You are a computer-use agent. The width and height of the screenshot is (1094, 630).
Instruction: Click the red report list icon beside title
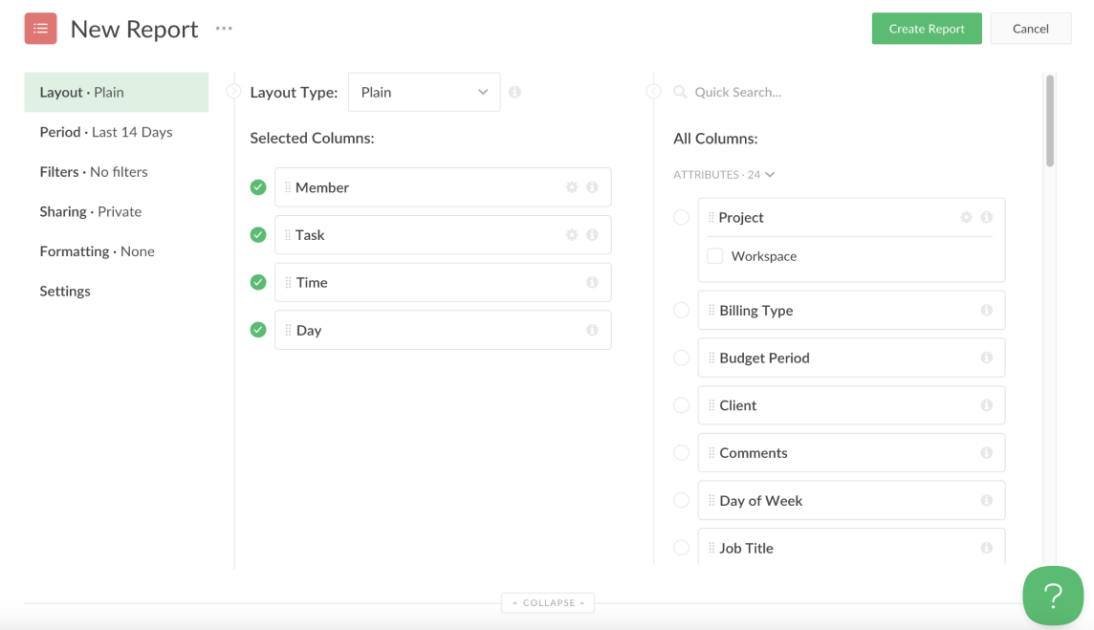tap(40, 28)
